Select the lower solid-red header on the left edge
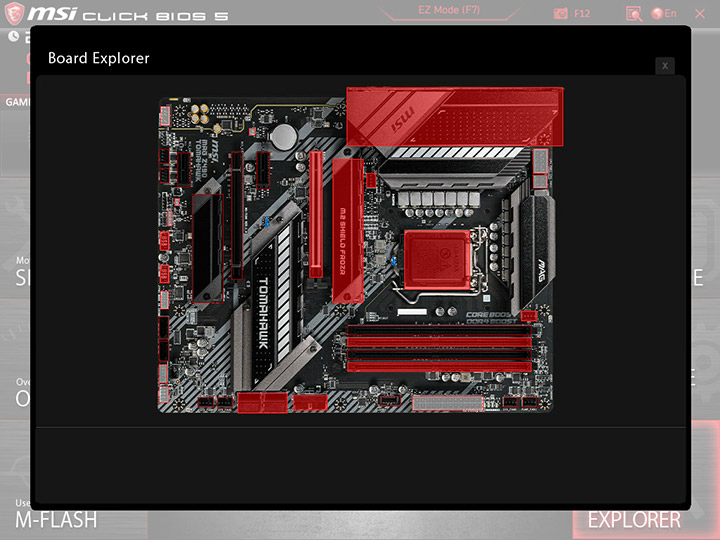Viewport: 720px width, 540px height. [164, 274]
